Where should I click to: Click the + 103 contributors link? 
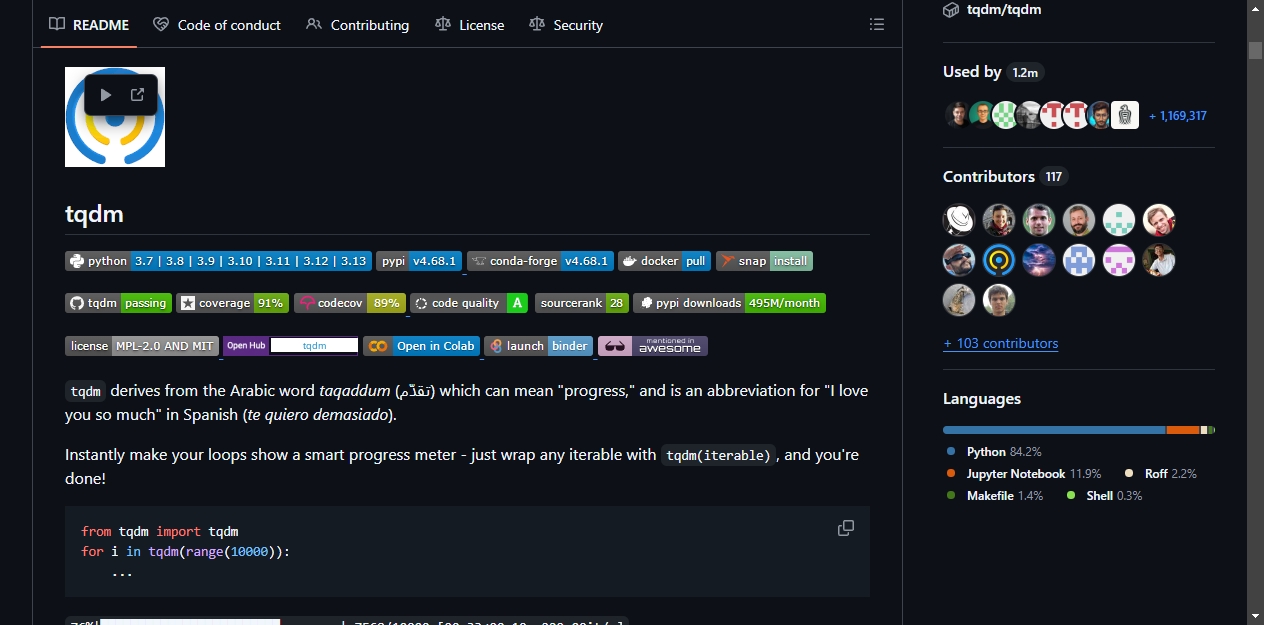(1000, 343)
